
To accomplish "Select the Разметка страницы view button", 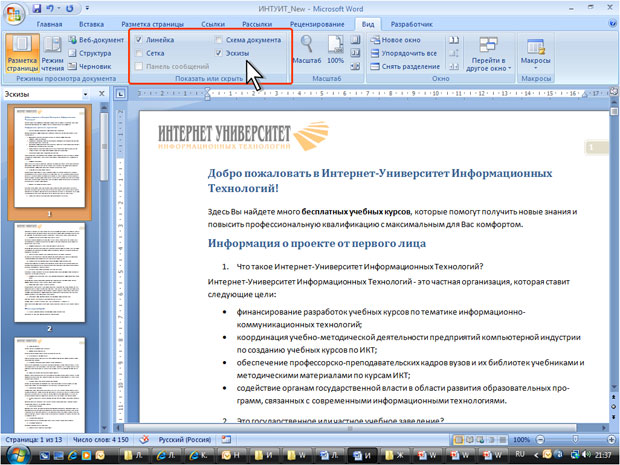I will tap(23, 53).
